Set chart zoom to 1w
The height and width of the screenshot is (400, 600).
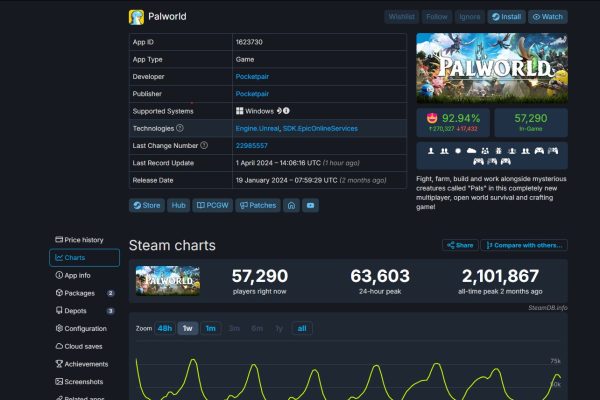pyautogui.click(x=188, y=328)
